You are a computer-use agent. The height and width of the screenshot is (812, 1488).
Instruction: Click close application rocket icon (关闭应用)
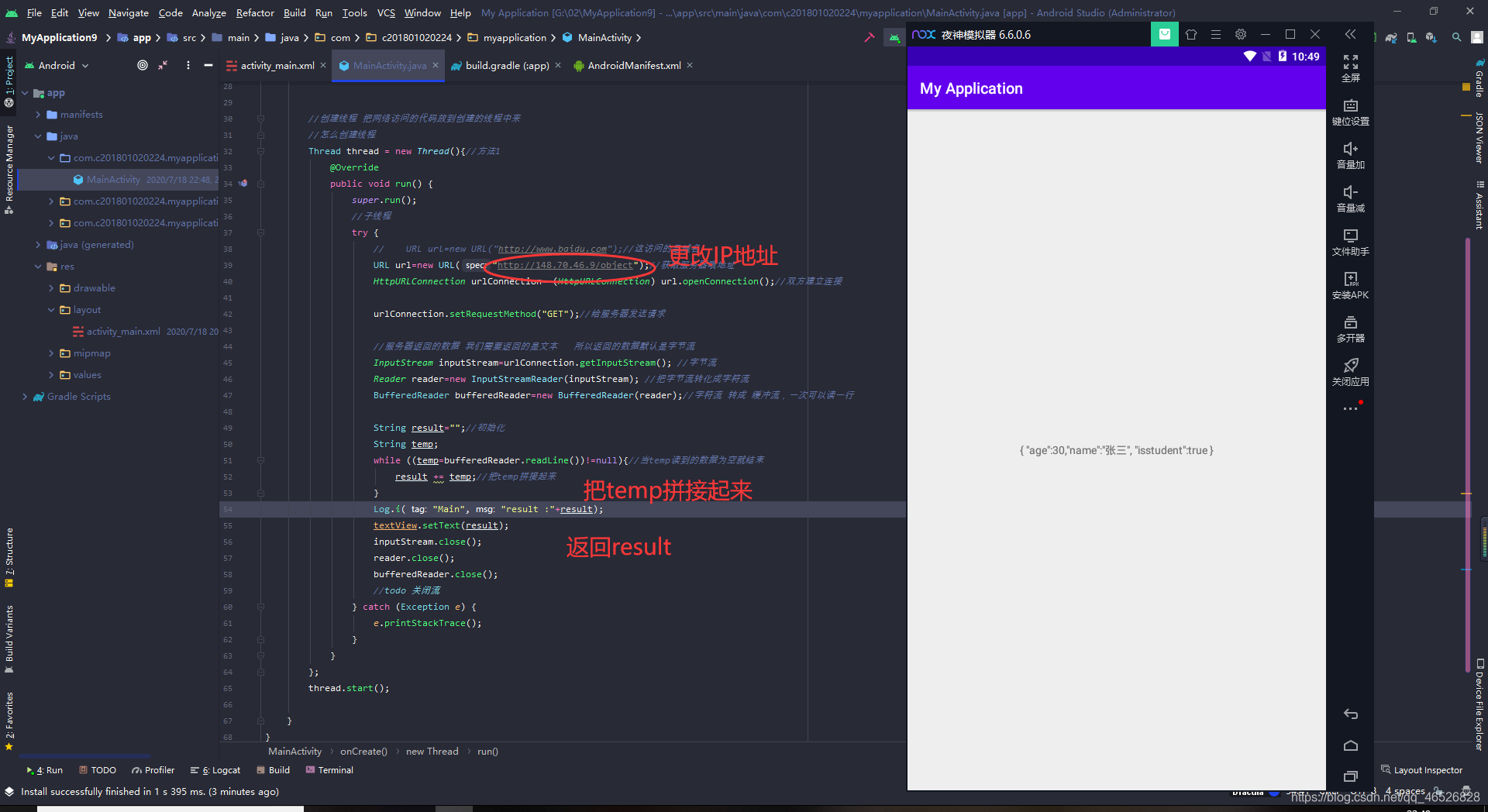[x=1351, y=372]
